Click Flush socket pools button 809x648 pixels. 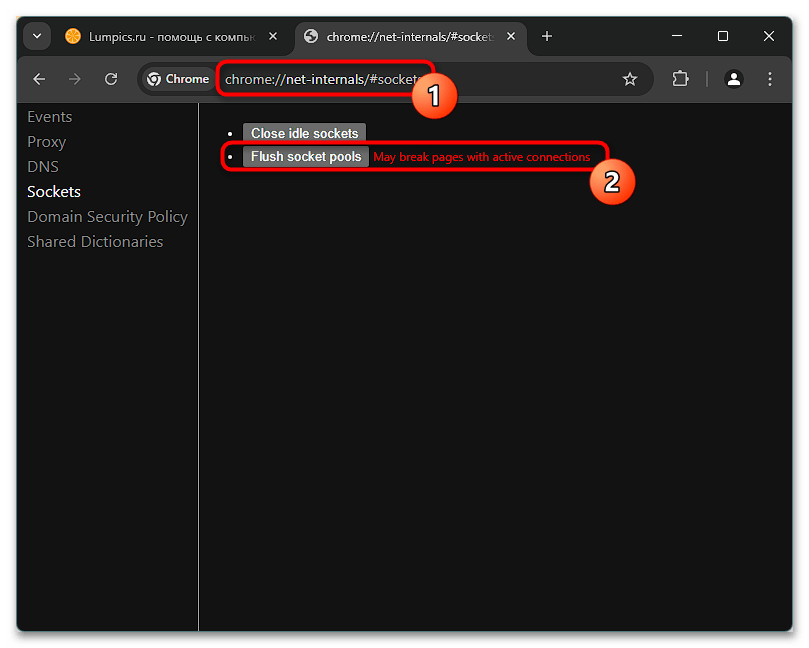pyautogui.click(x=306, y=156)
